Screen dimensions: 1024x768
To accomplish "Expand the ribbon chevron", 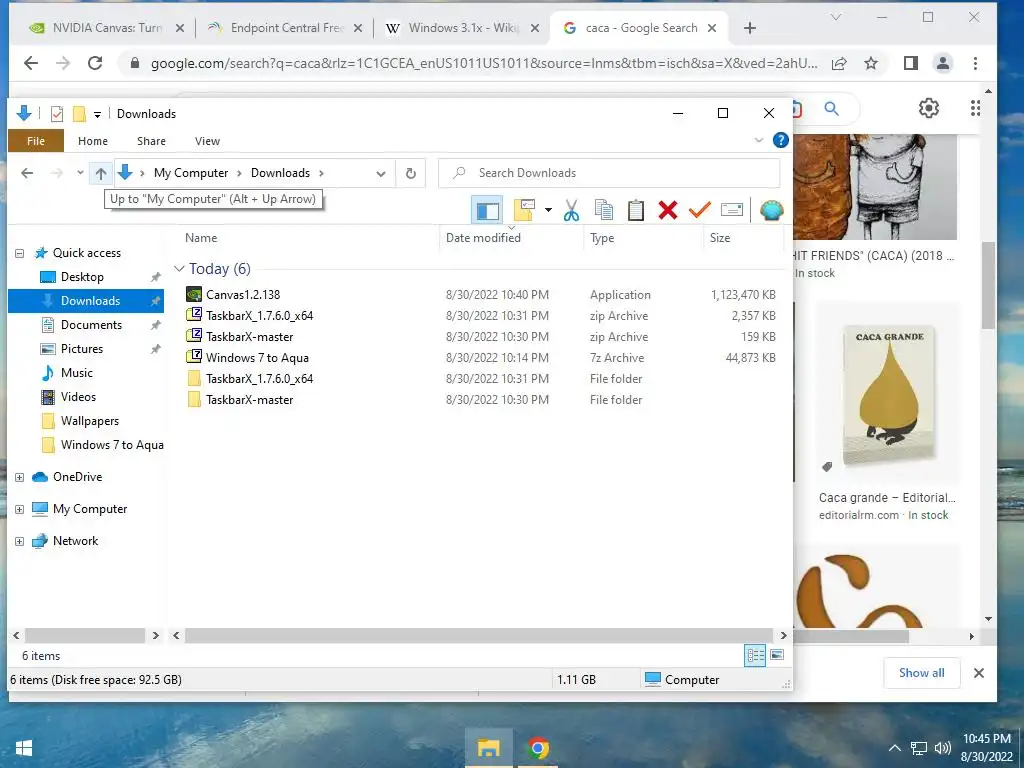I will pos(758,140).
